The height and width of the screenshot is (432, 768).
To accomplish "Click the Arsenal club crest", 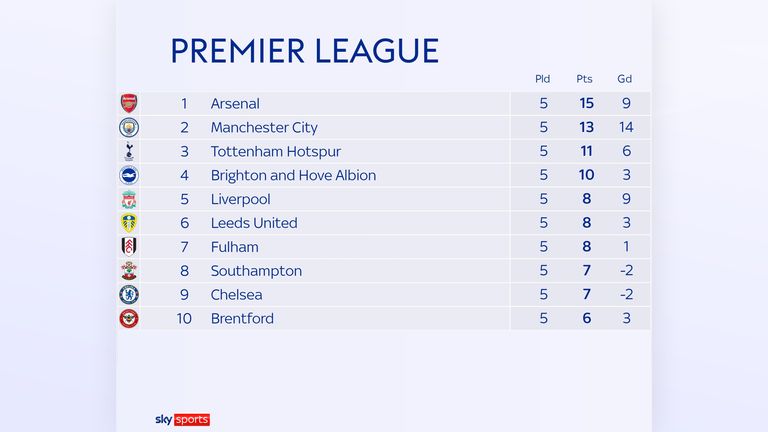I will (x=129, y=103).
